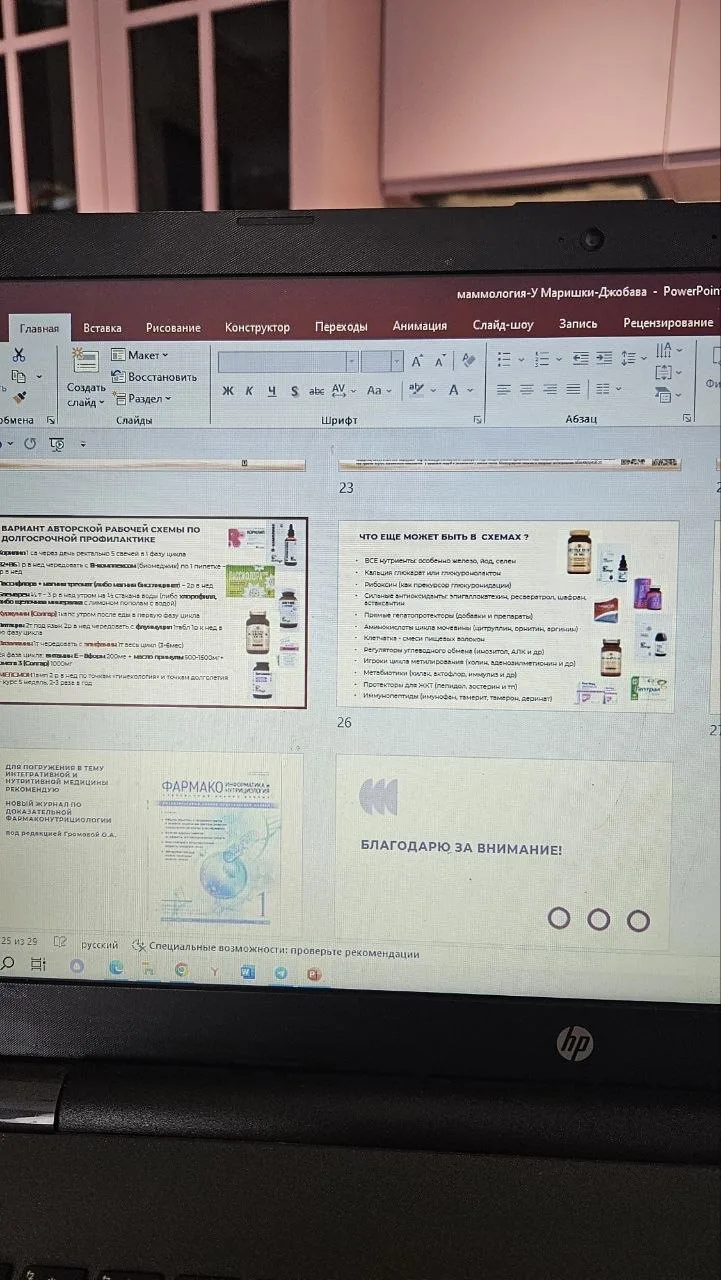Switch to the Рецензирование tab
This screenshot has height=1280, width=721.
tap(668, 323)
